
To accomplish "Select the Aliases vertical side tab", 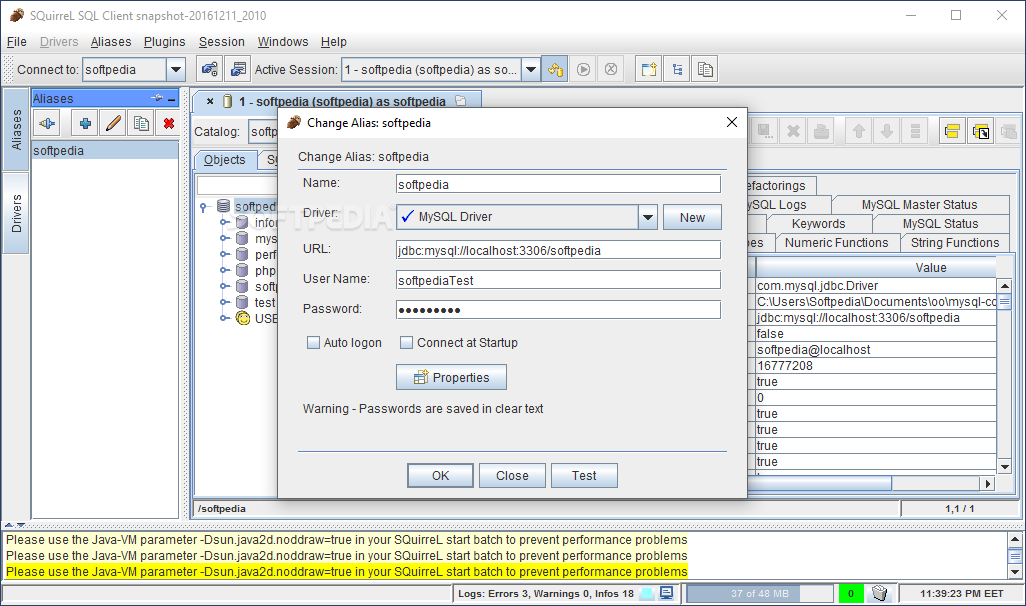I will tap(16, 130).
